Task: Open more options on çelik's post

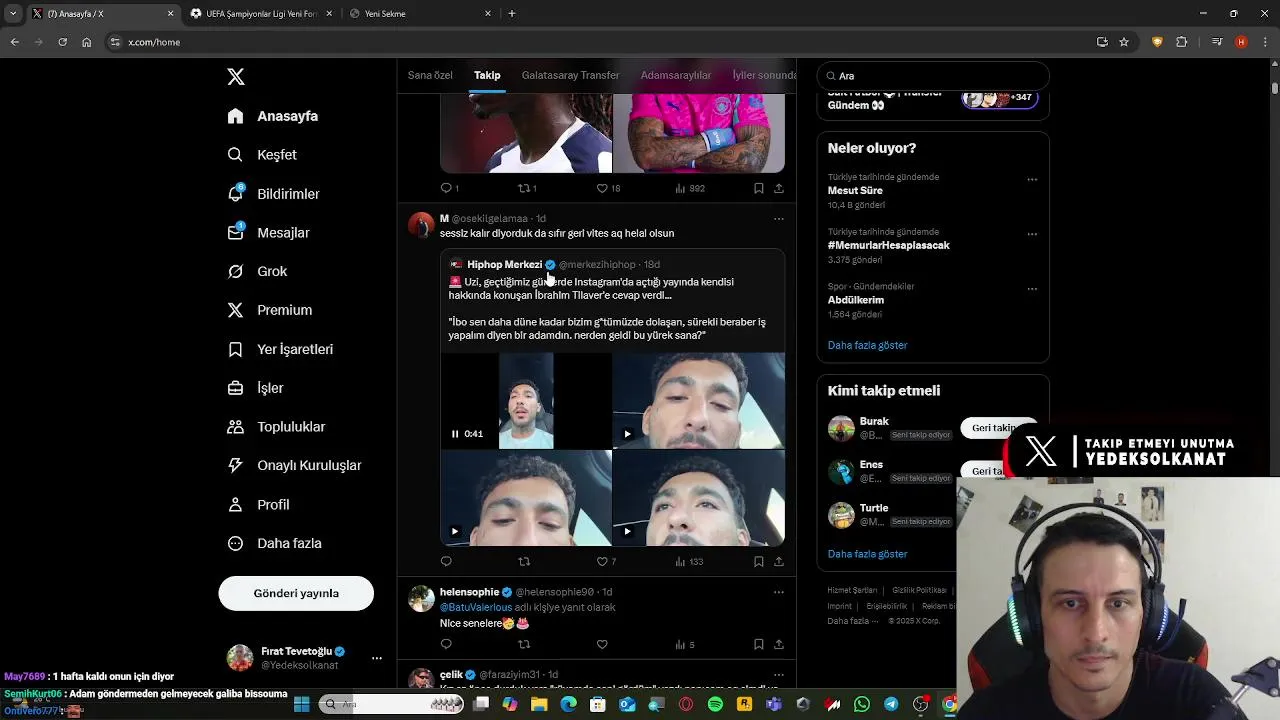Action: (x=778, y=674)
